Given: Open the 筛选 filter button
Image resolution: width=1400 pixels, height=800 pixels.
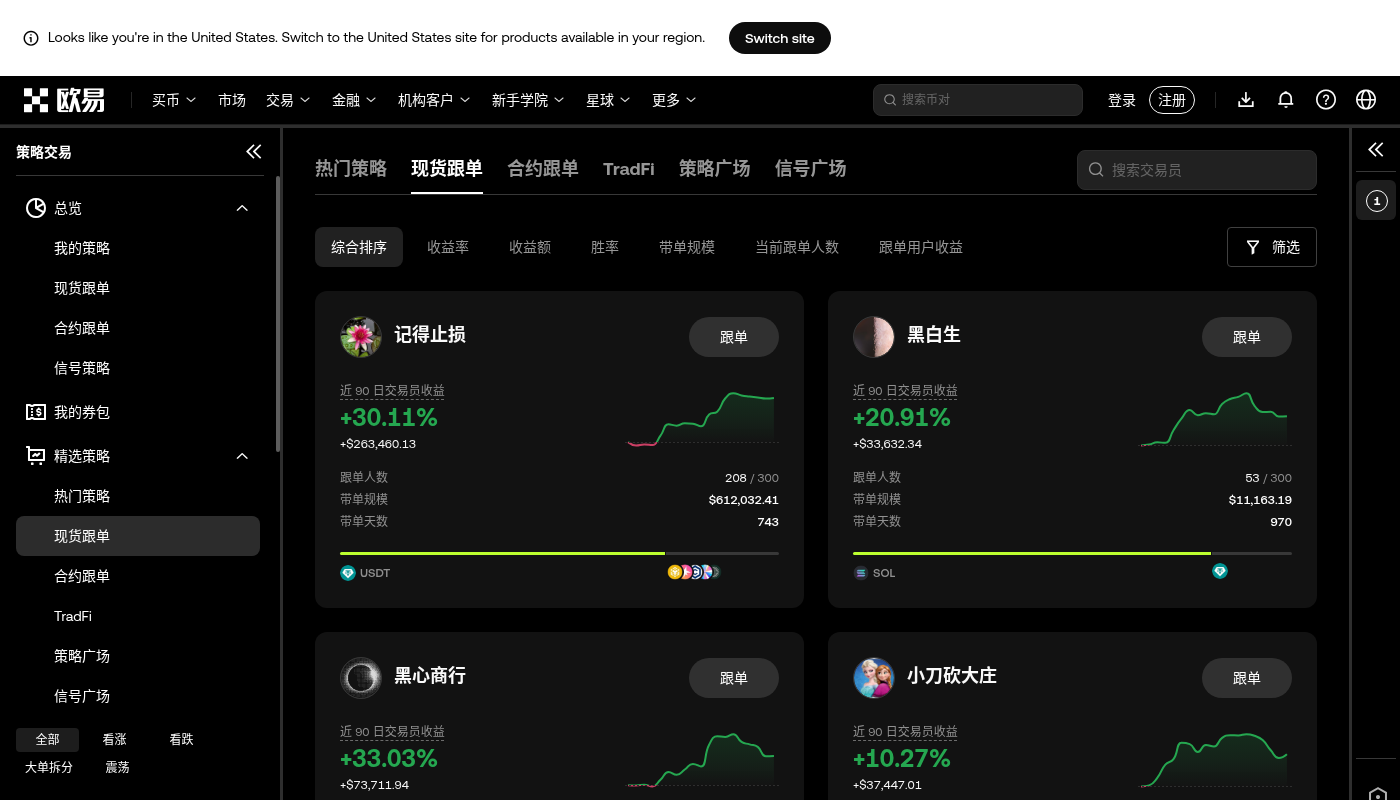Looking at the screenshot, I should pos(1272,247).
